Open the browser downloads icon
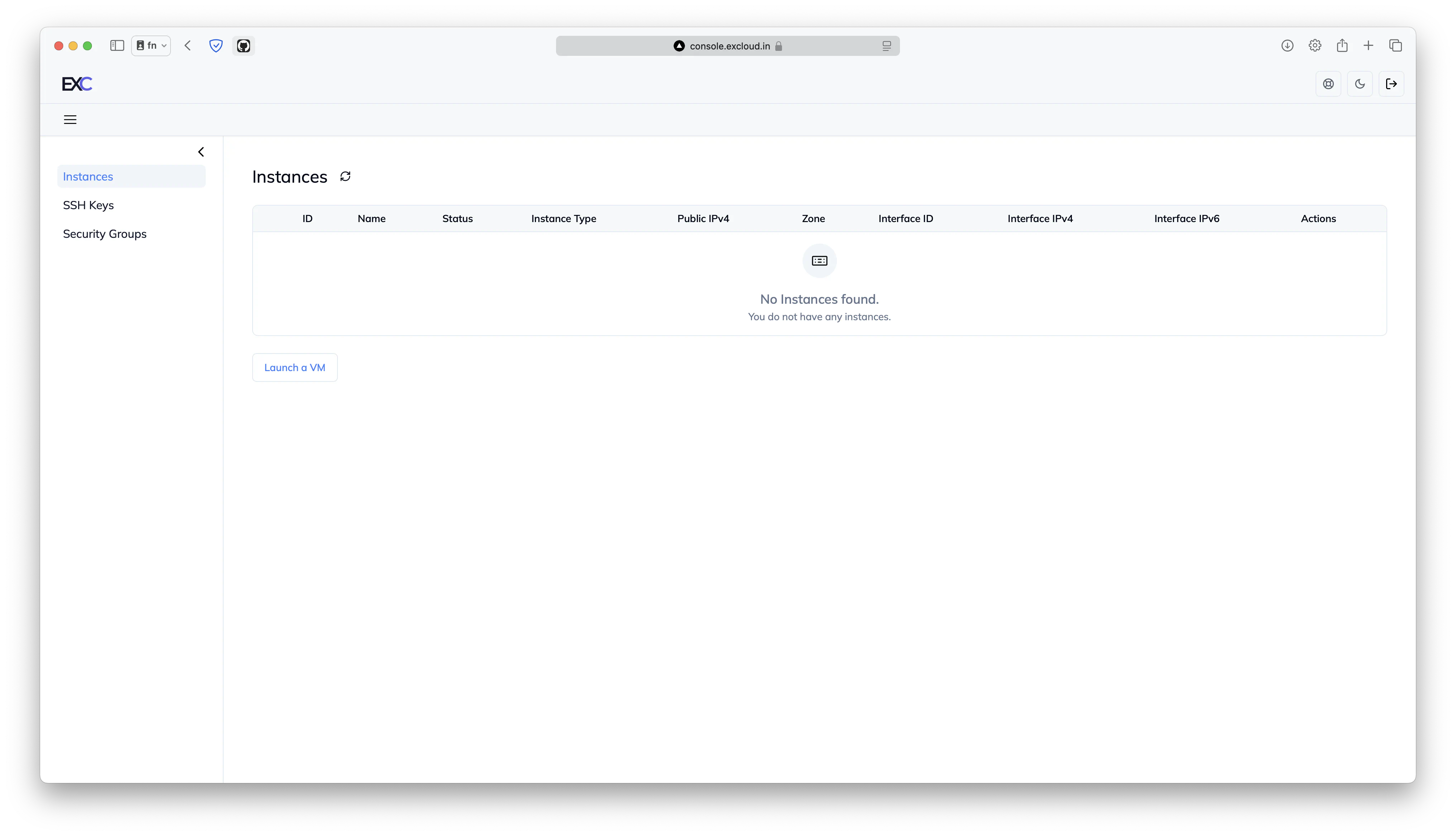 (x=1287, y=45)
